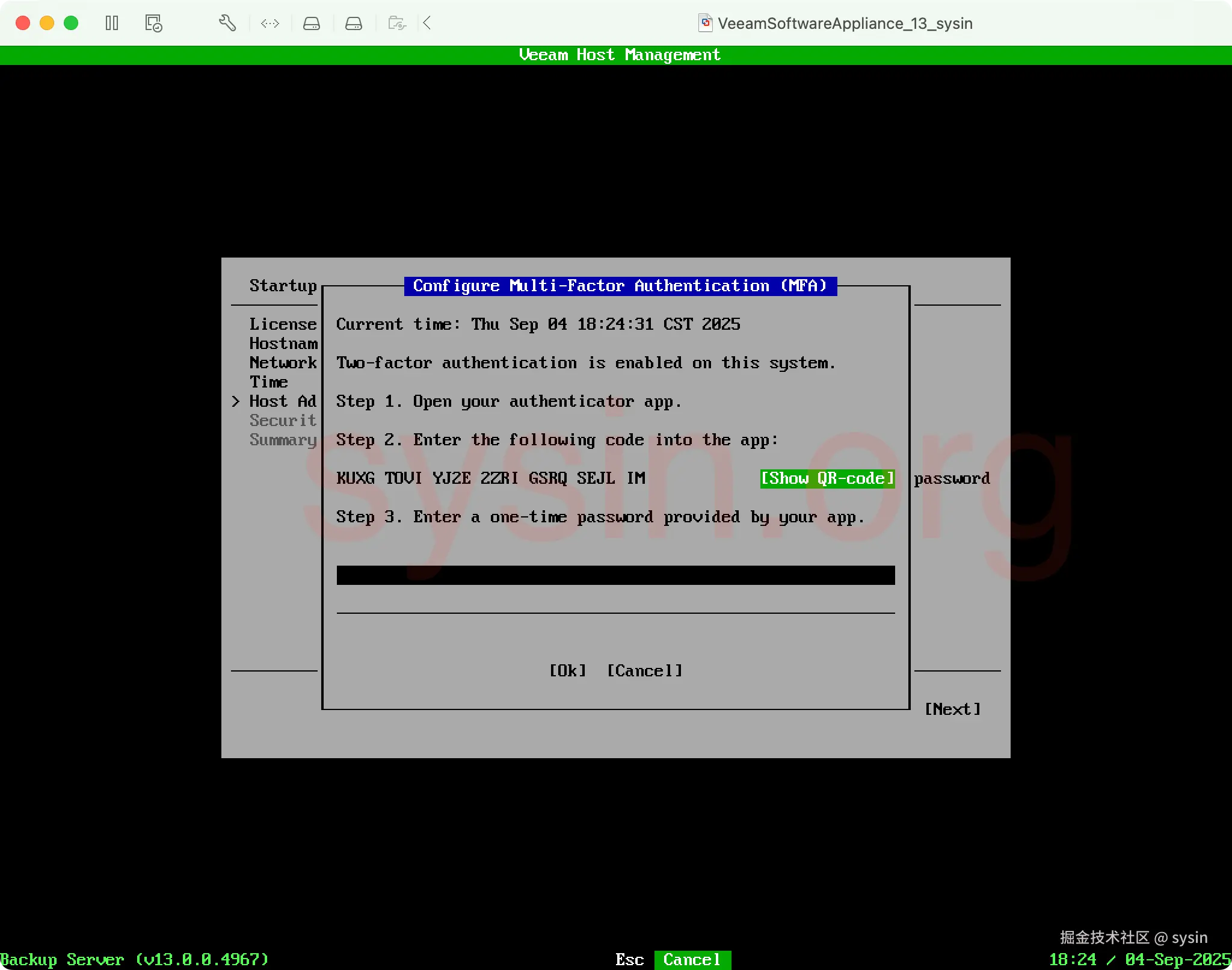Select the Network step in sidebar
This screenshot has height=970, width=1232.
point(283,362)
